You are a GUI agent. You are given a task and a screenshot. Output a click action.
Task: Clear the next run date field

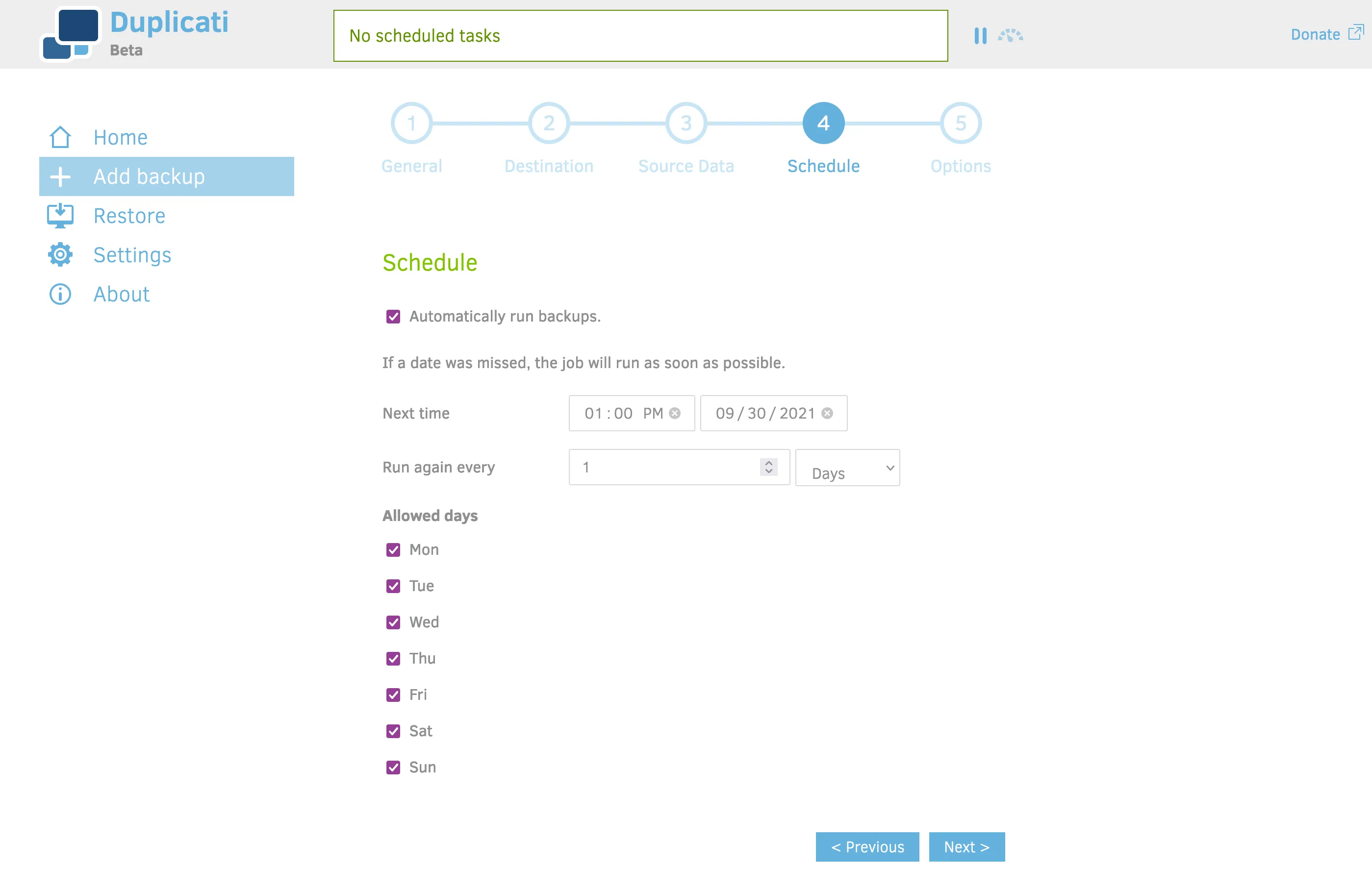828,413
